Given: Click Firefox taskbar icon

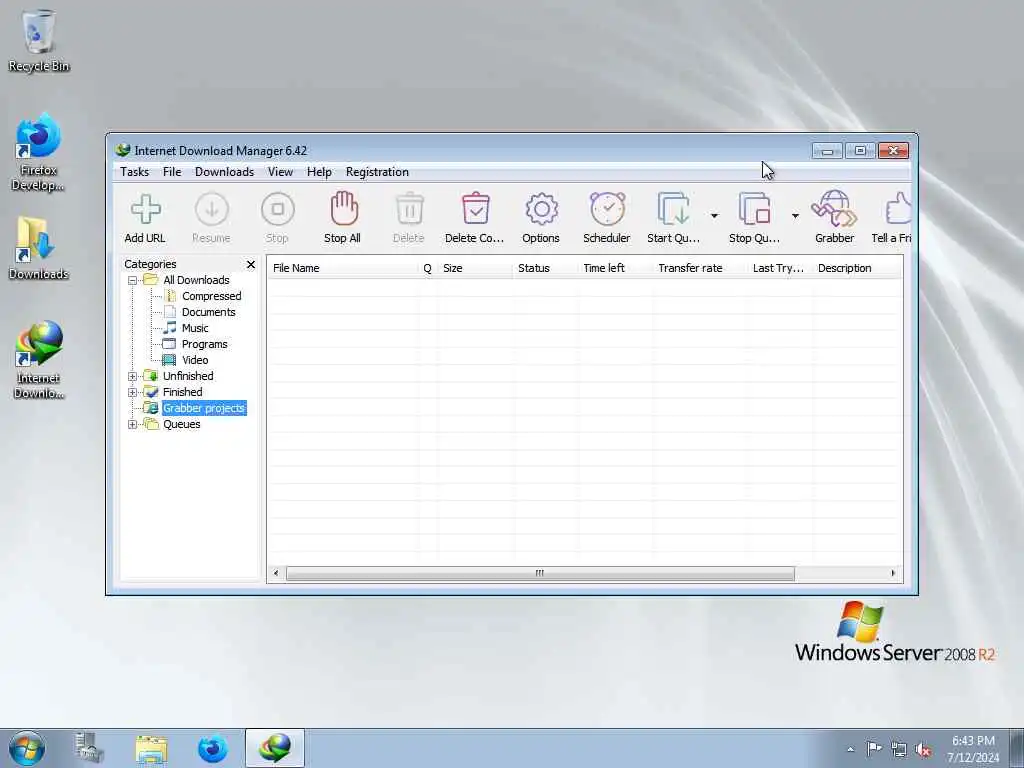Looking at the screenshot, I should 213,748.
